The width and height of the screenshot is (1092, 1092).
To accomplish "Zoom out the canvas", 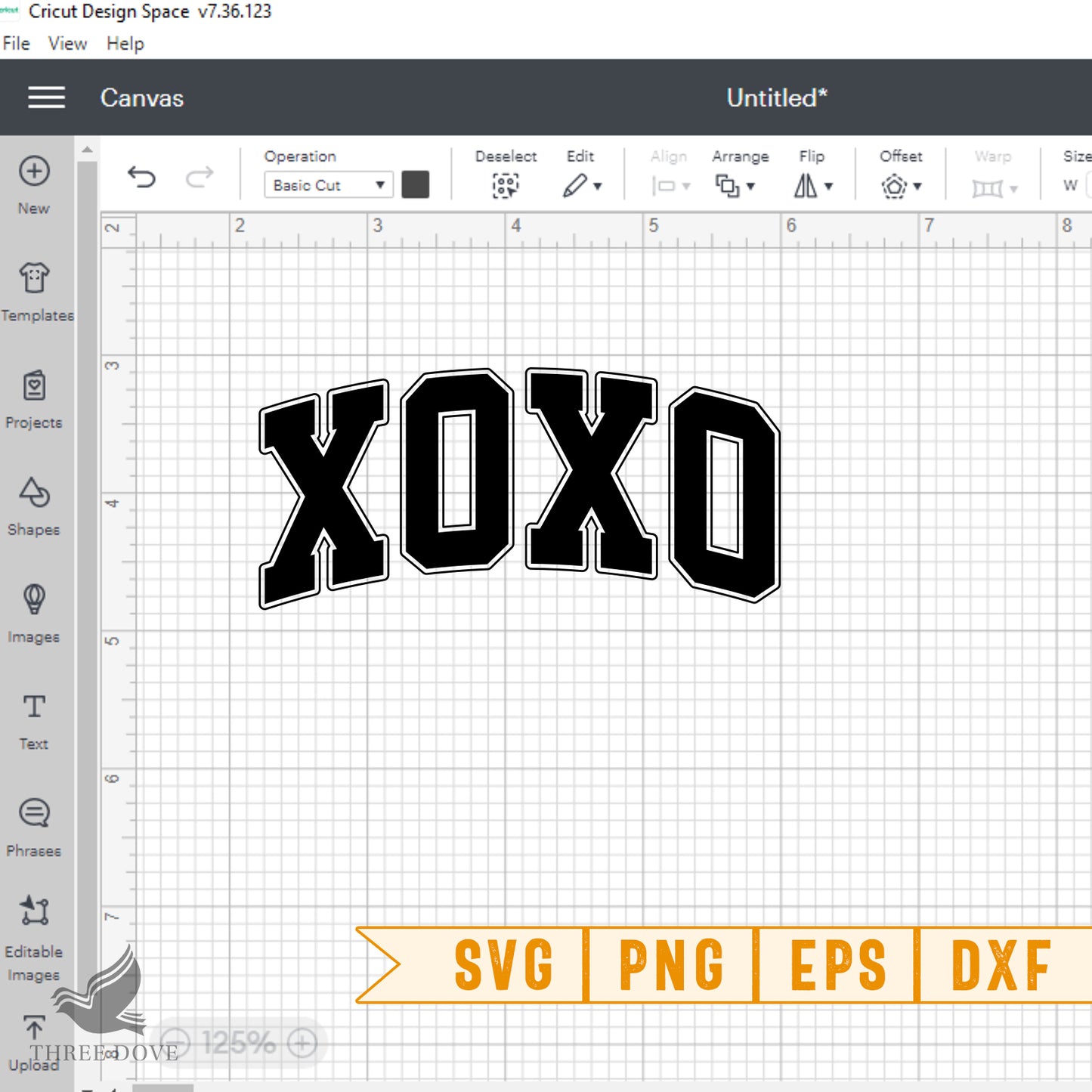I will (176, 1044).
